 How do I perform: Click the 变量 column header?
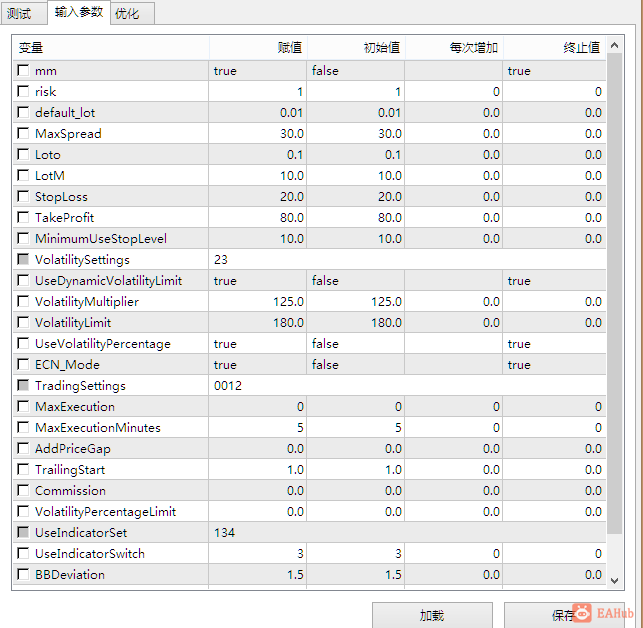111,48
